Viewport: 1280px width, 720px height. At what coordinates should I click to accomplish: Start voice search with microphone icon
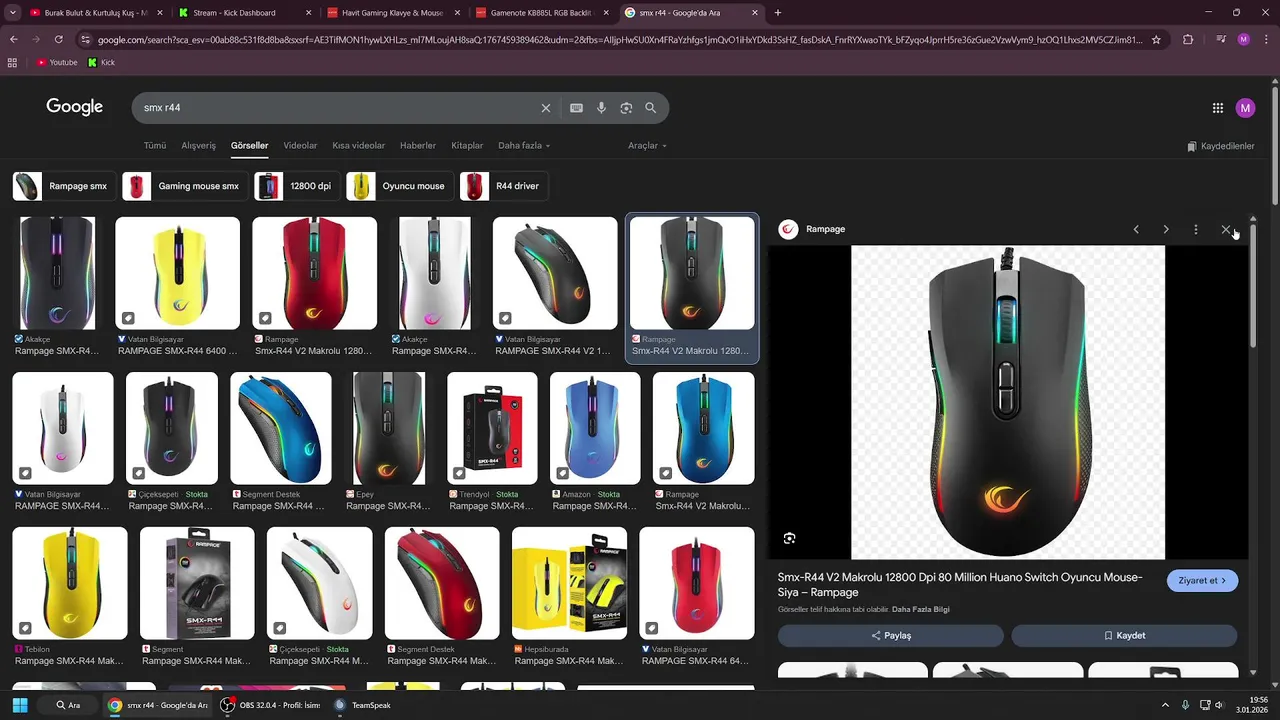pyautogui.click(x=601, y=108)
